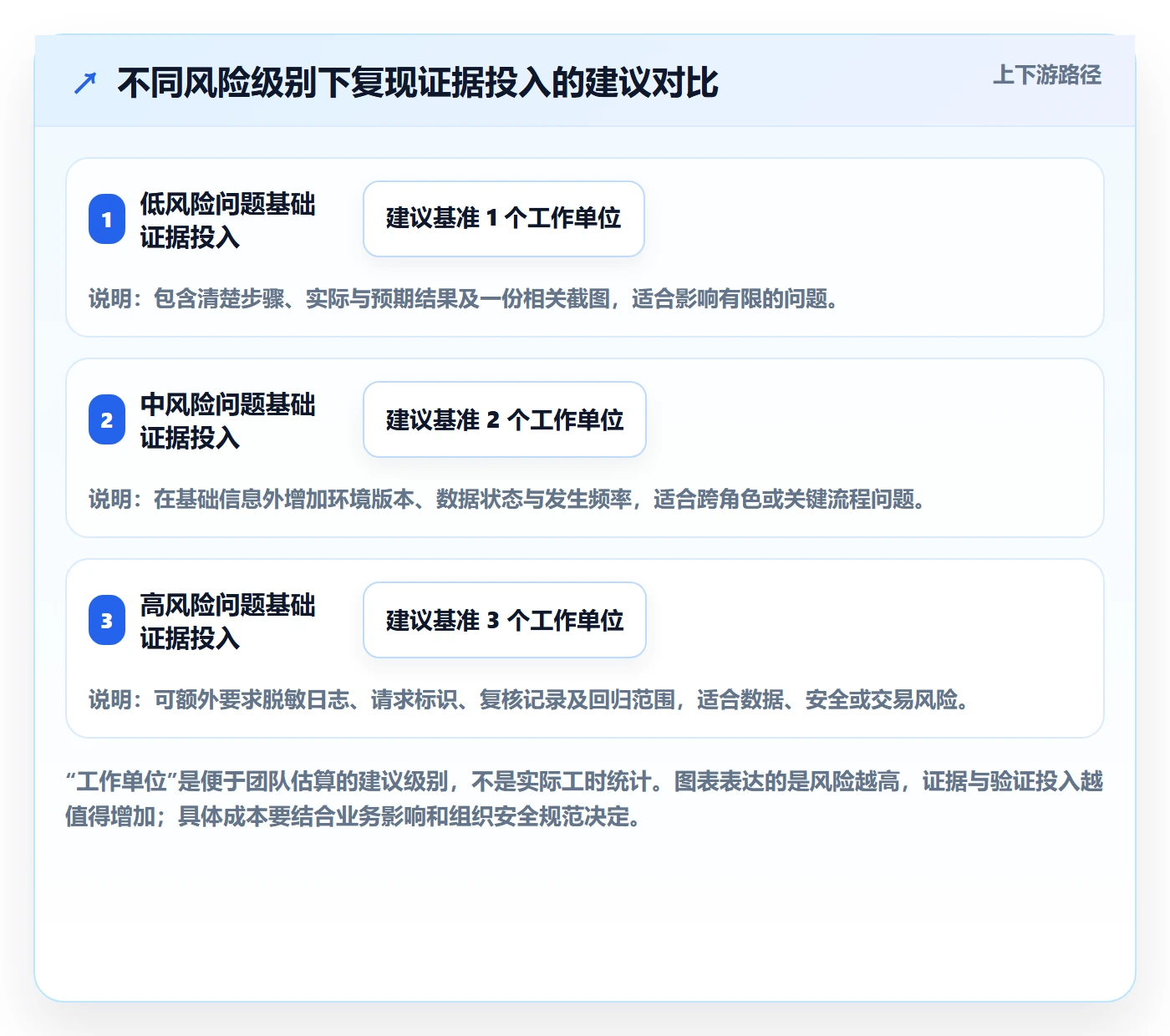Click the description starting 说明：在基础信息外增加环境版本
The height and width of the screenshot is (1036, 1170).
pos(508,499)
